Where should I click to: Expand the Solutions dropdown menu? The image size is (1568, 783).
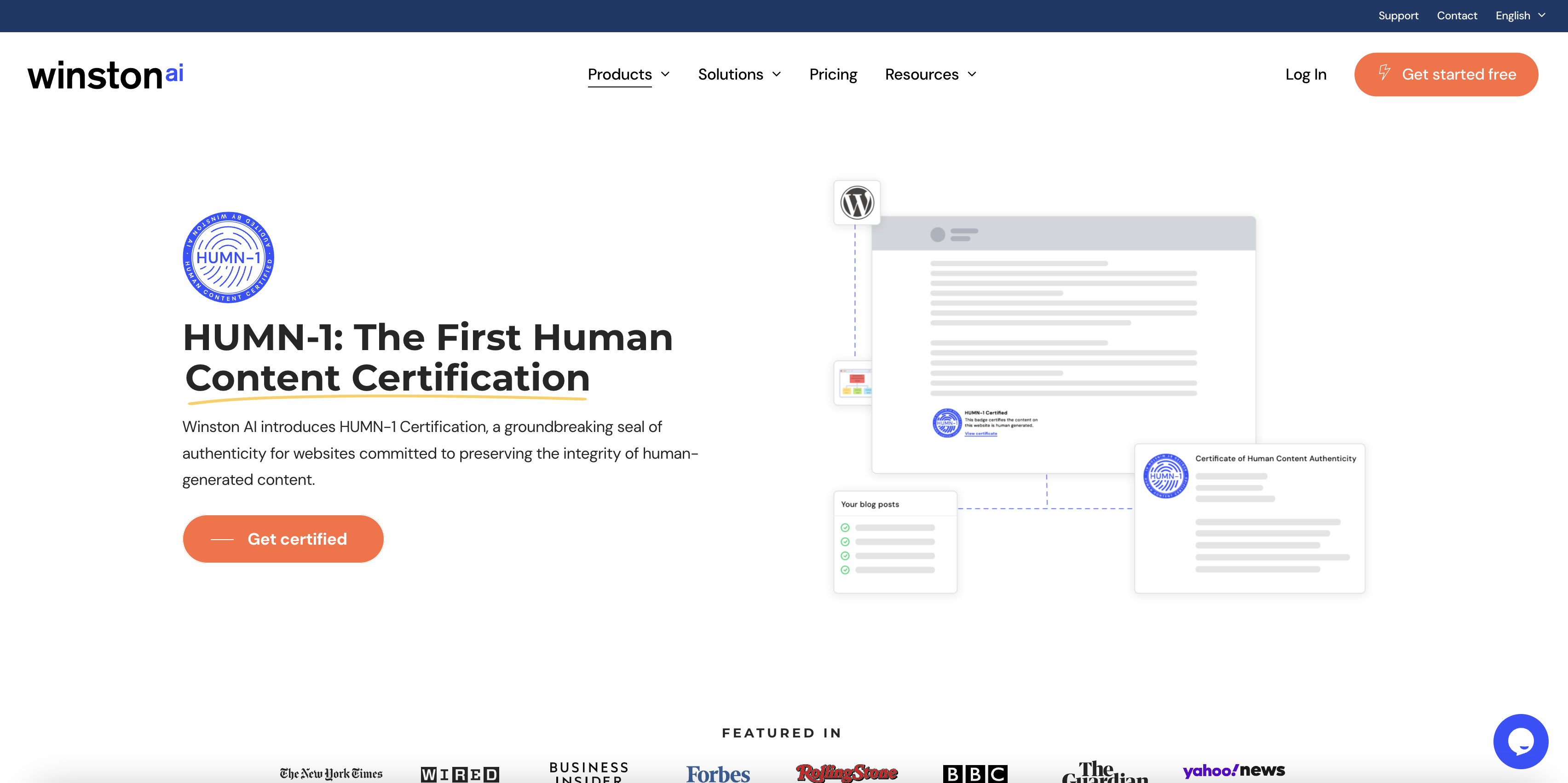[739, 74]
